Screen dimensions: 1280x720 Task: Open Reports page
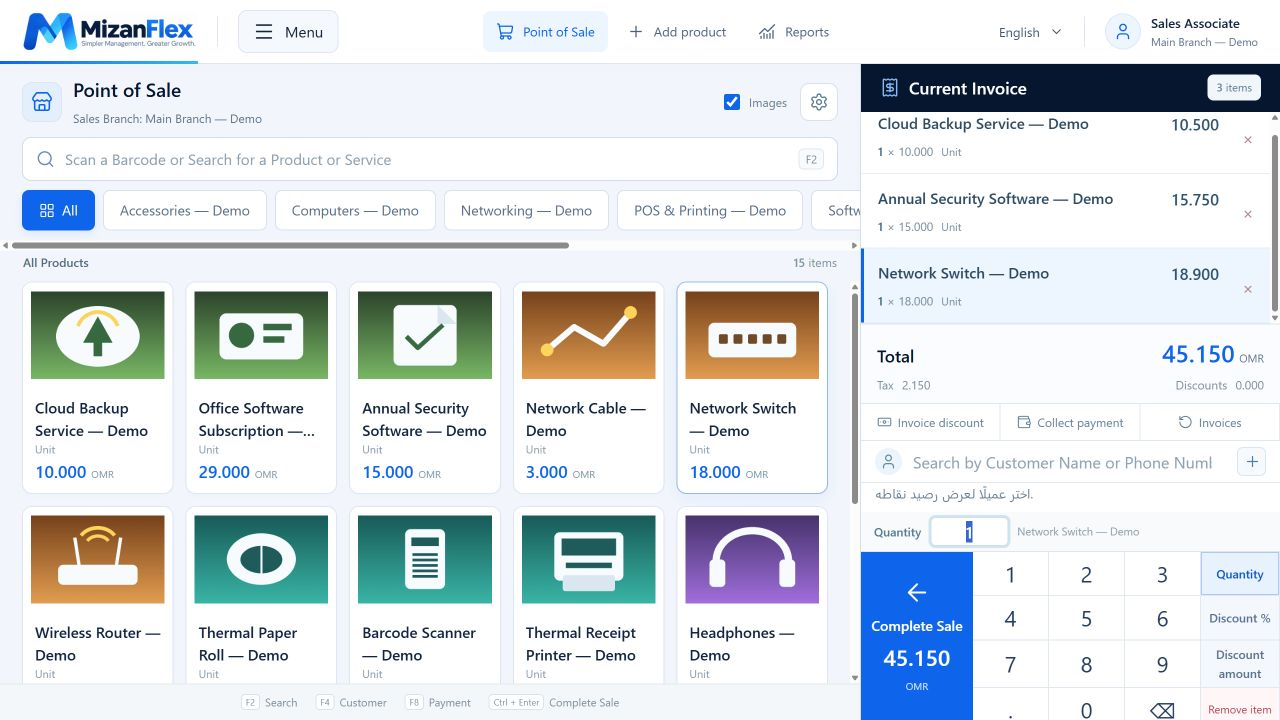(x=794, y=32)
